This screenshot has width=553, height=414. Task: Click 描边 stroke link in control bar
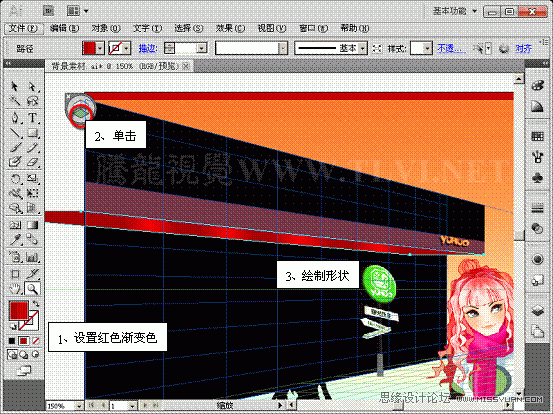(x=148, y=48)
